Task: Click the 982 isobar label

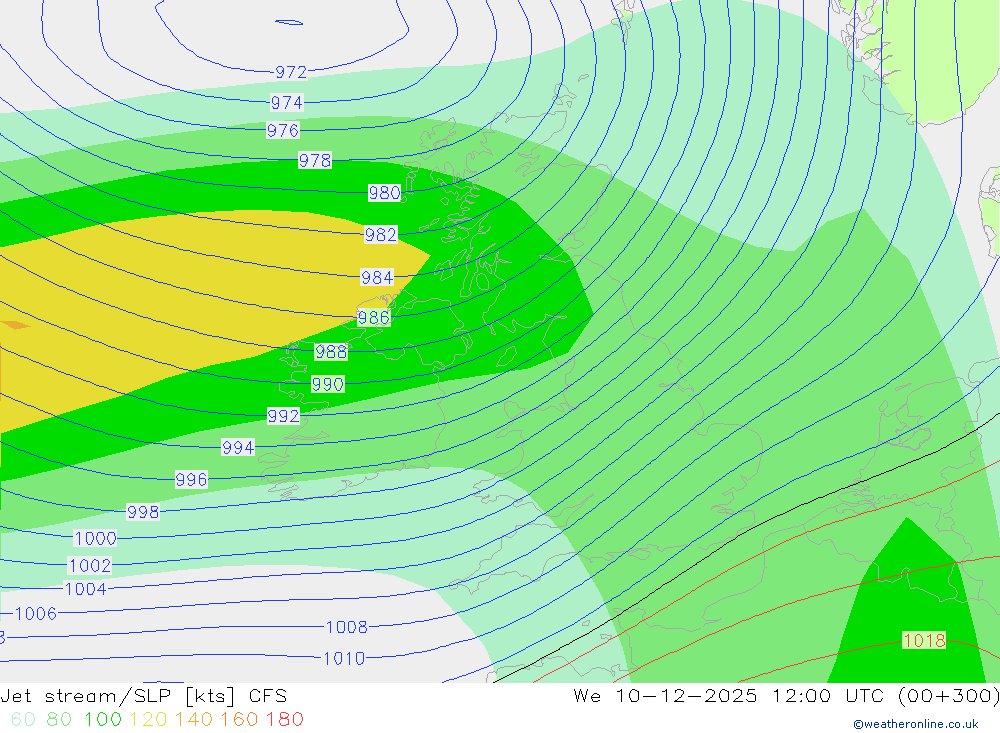Action: [x=381, y=235]
